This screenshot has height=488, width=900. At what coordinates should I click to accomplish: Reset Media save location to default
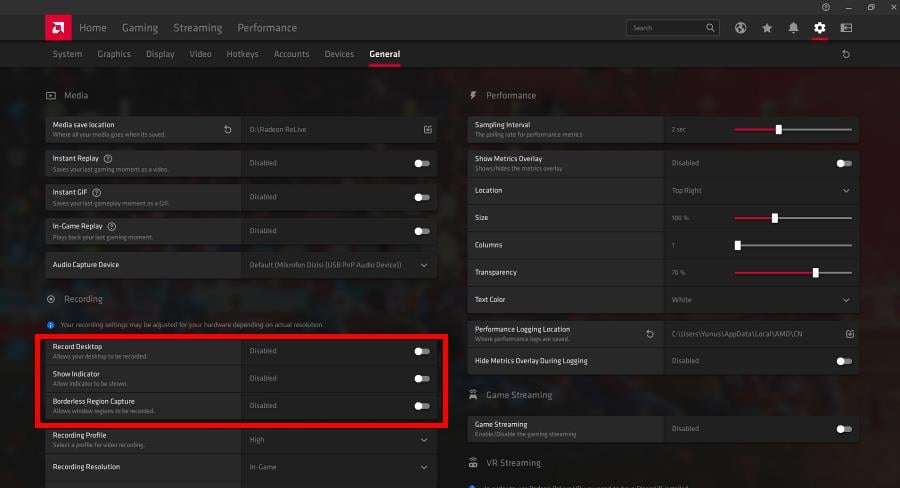[x=228, y=129]
